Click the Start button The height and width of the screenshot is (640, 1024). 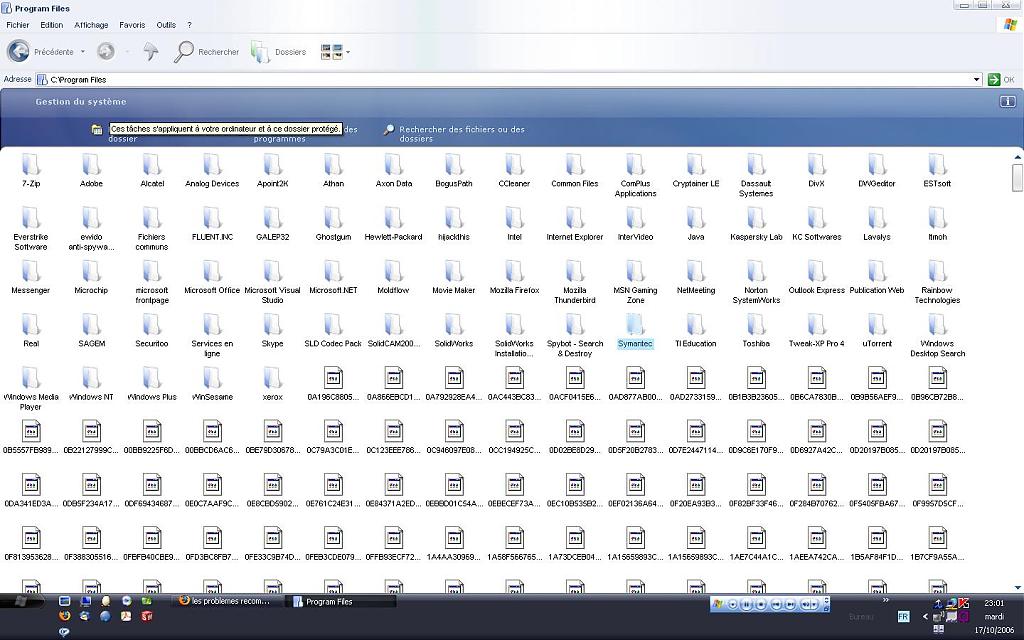22,601
